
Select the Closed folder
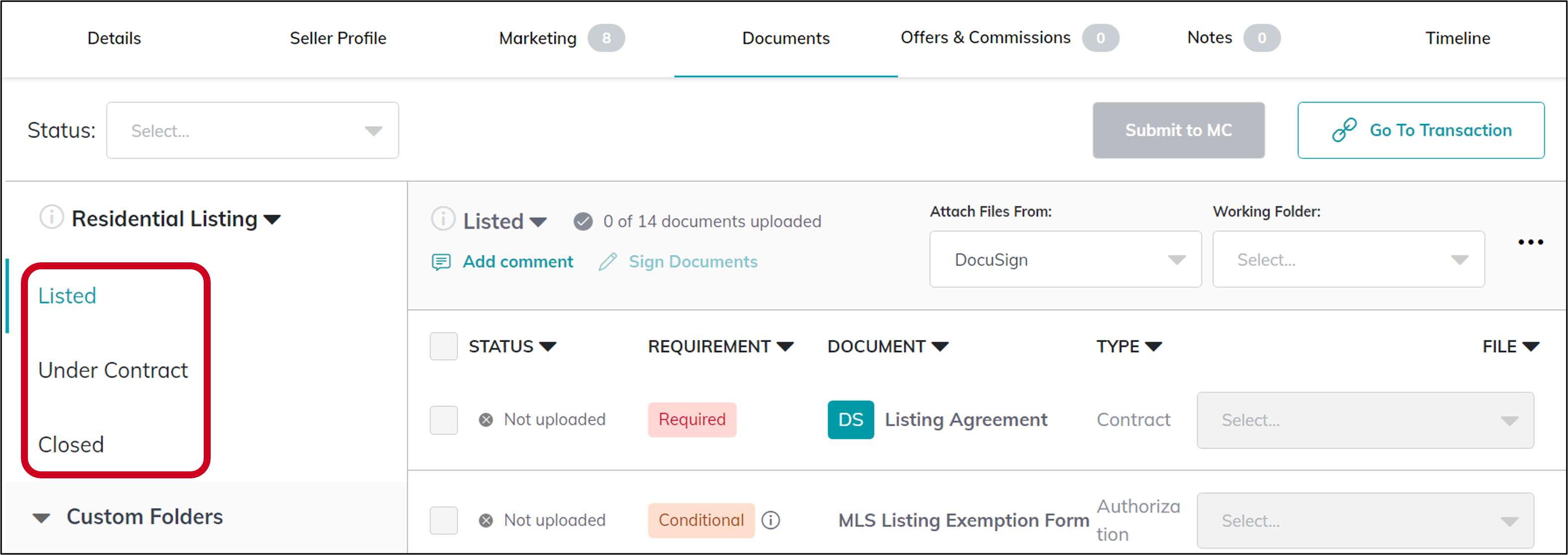(71, 445)
